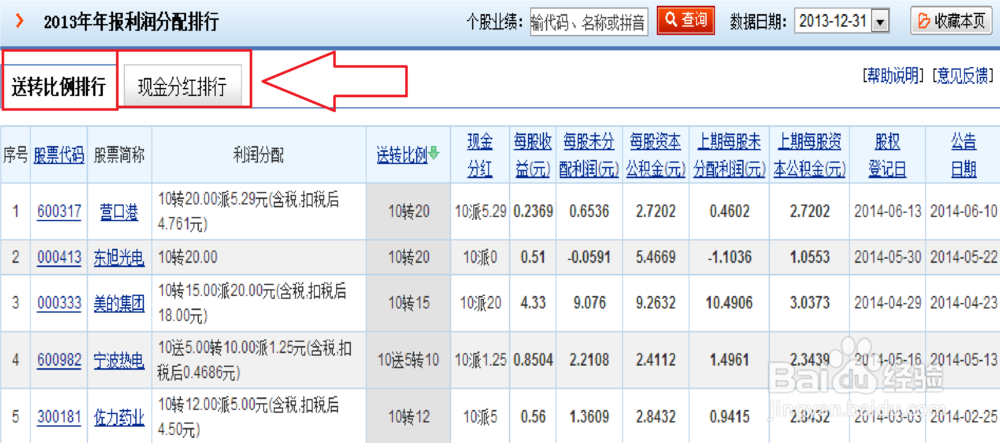The height and width of the screenshot is (443, 1000).
Task: Click undistributed profit value -0.0591
Action: (589, 258)
